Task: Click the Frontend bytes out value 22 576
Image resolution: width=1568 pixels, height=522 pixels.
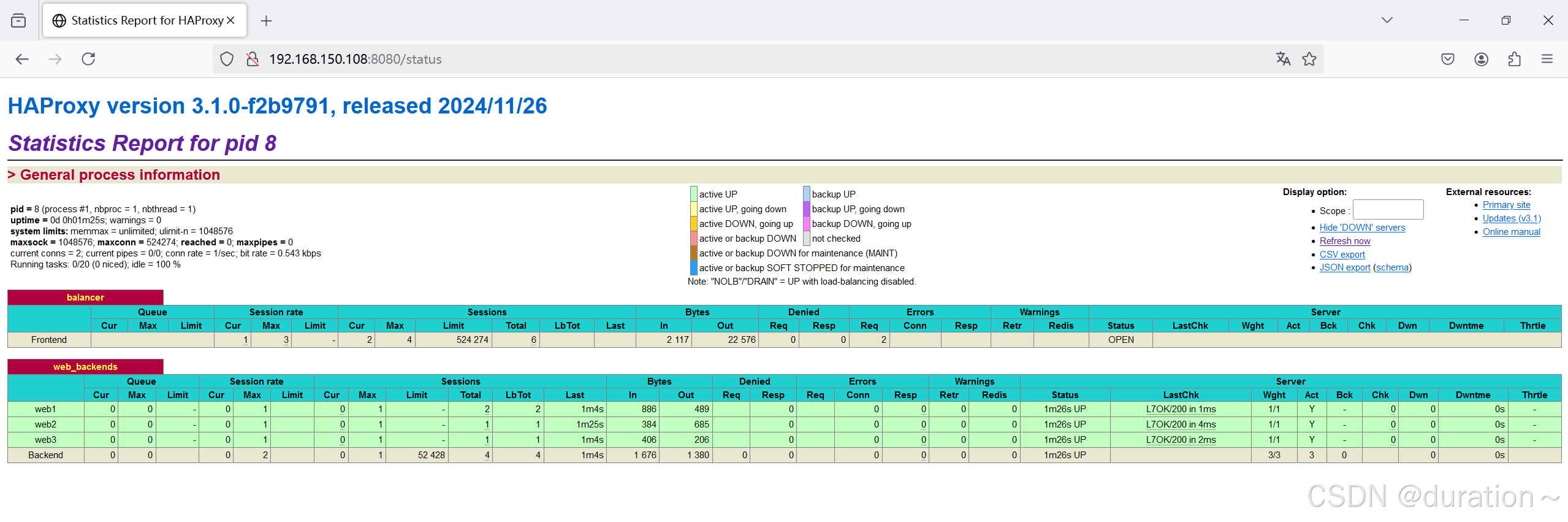Action: (742, 340)
